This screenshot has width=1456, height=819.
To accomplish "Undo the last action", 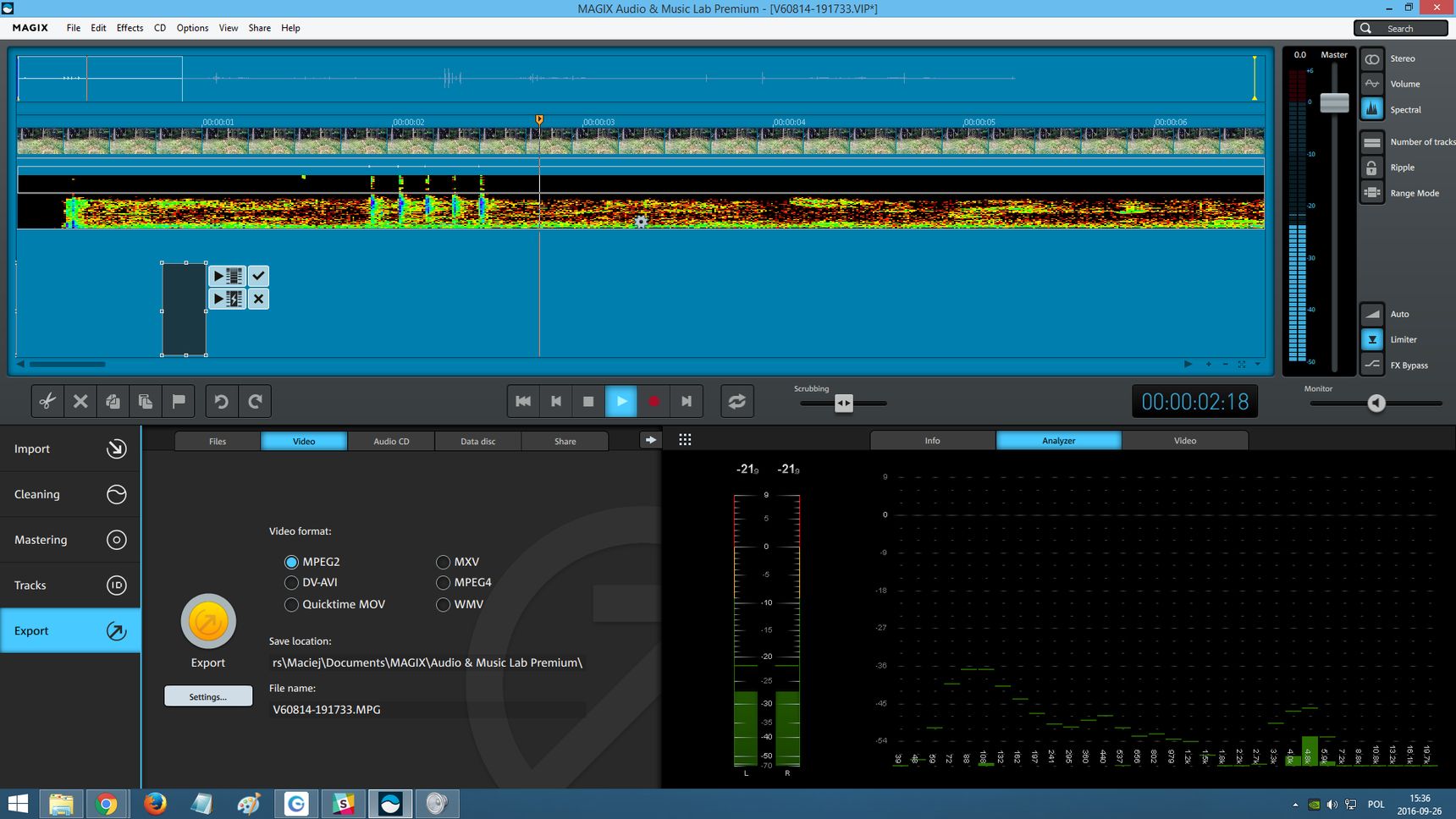I will coord(222,401).
